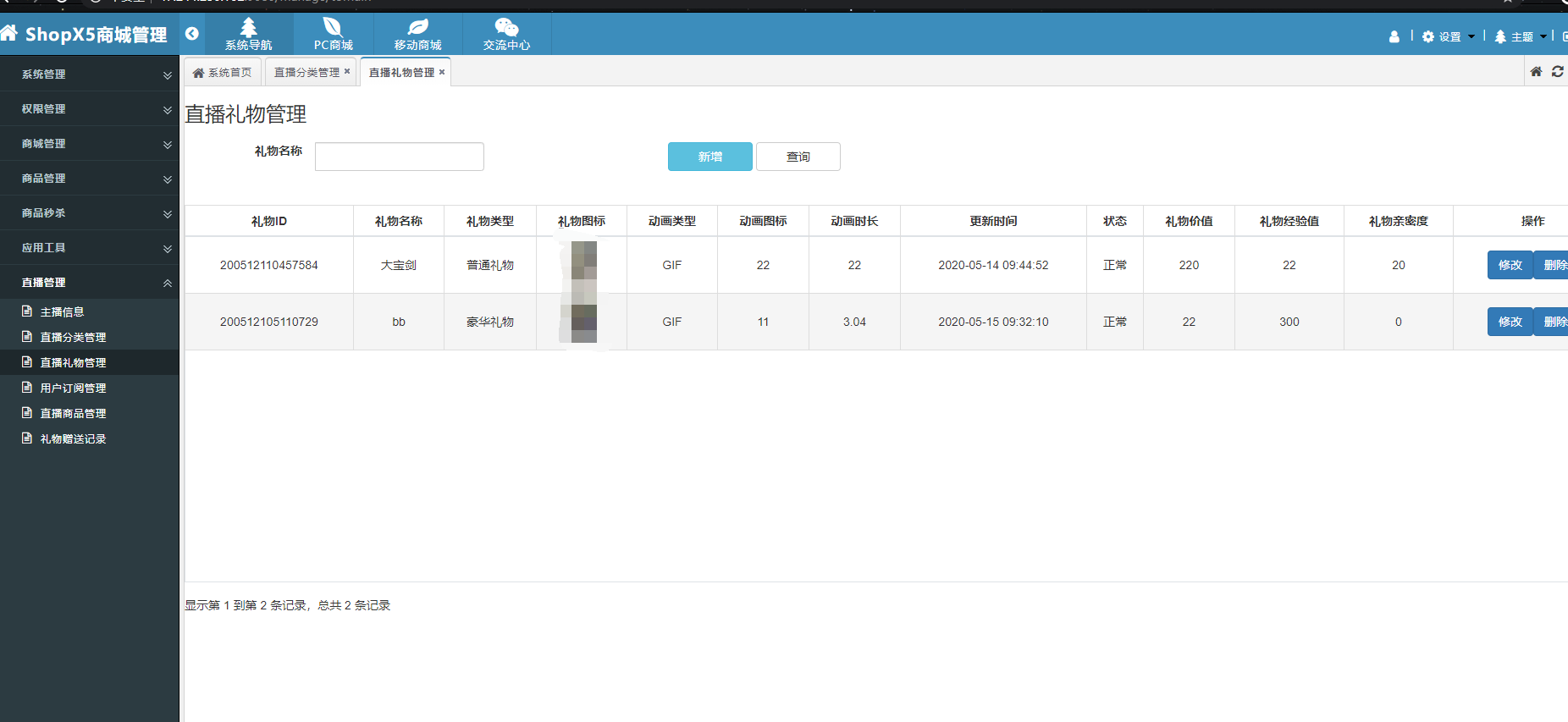Open 直播礼物管理 in sidebar
Viewport: 1568px width, 722px height.
(90, 362)
